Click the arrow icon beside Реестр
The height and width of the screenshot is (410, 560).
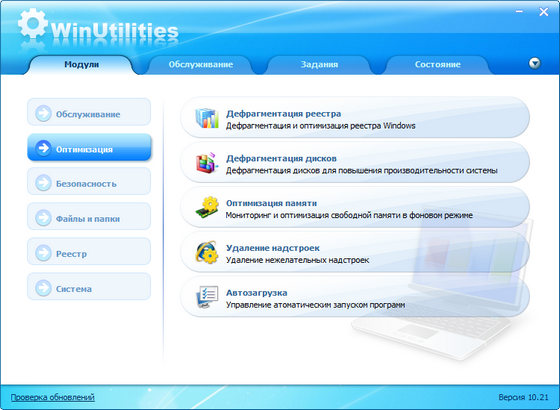(44, 253)
